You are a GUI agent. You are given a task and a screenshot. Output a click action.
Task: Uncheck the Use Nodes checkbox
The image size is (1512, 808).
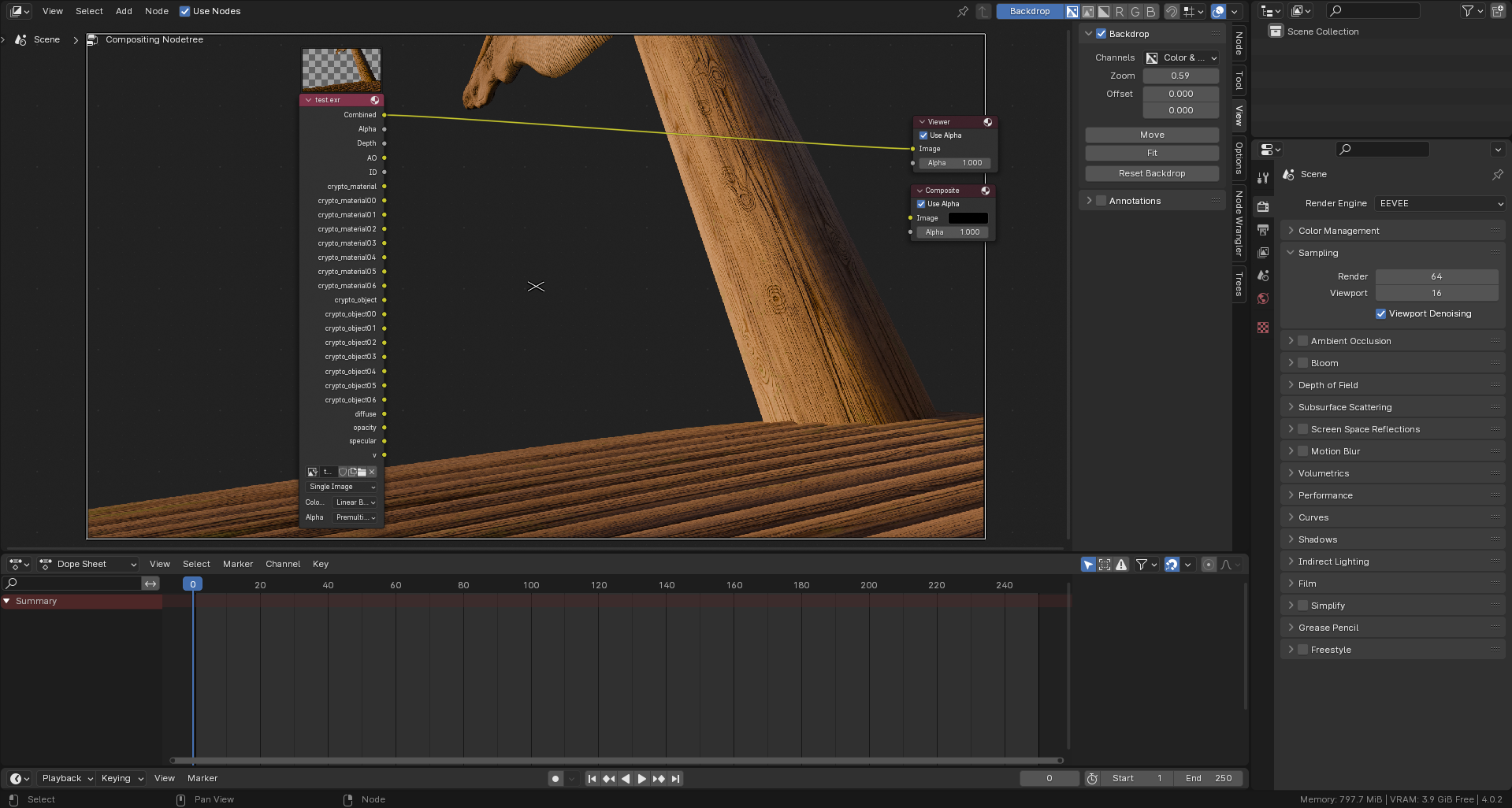[184, 11]
